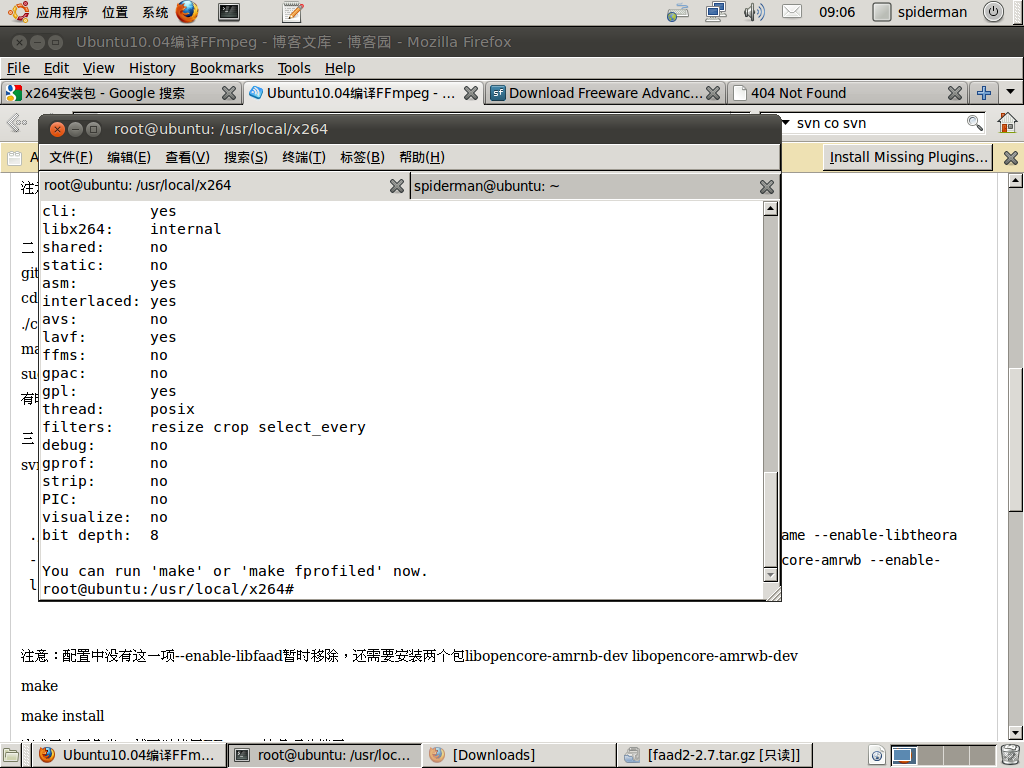The image size is (1024, 768).
Task: Click the terminal vertical scrollbar thumb
Action: click(771, 519)
